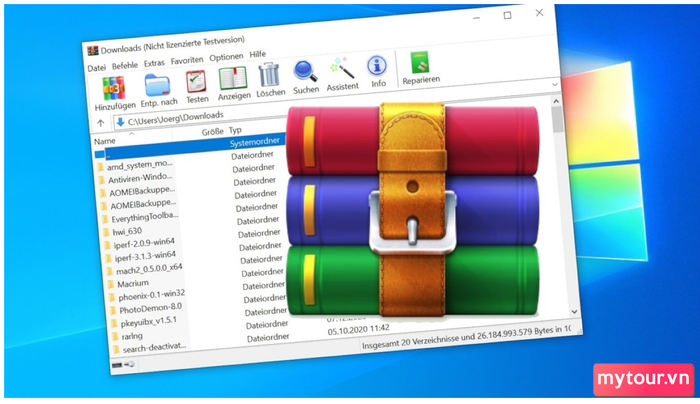Select the amd_system_mo... folder
Viewport: 700px width, 404px height.
click(140, 166)
